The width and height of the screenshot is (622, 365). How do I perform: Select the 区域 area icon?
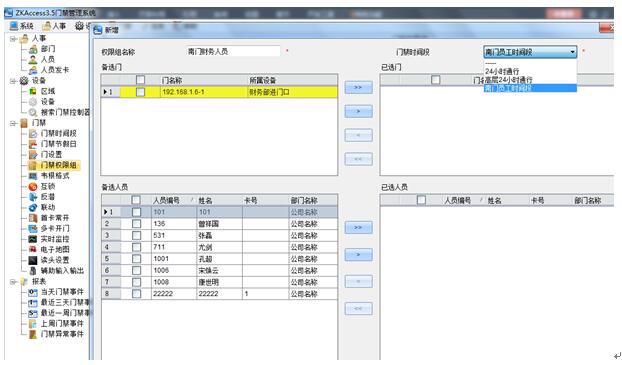point(33,91)
